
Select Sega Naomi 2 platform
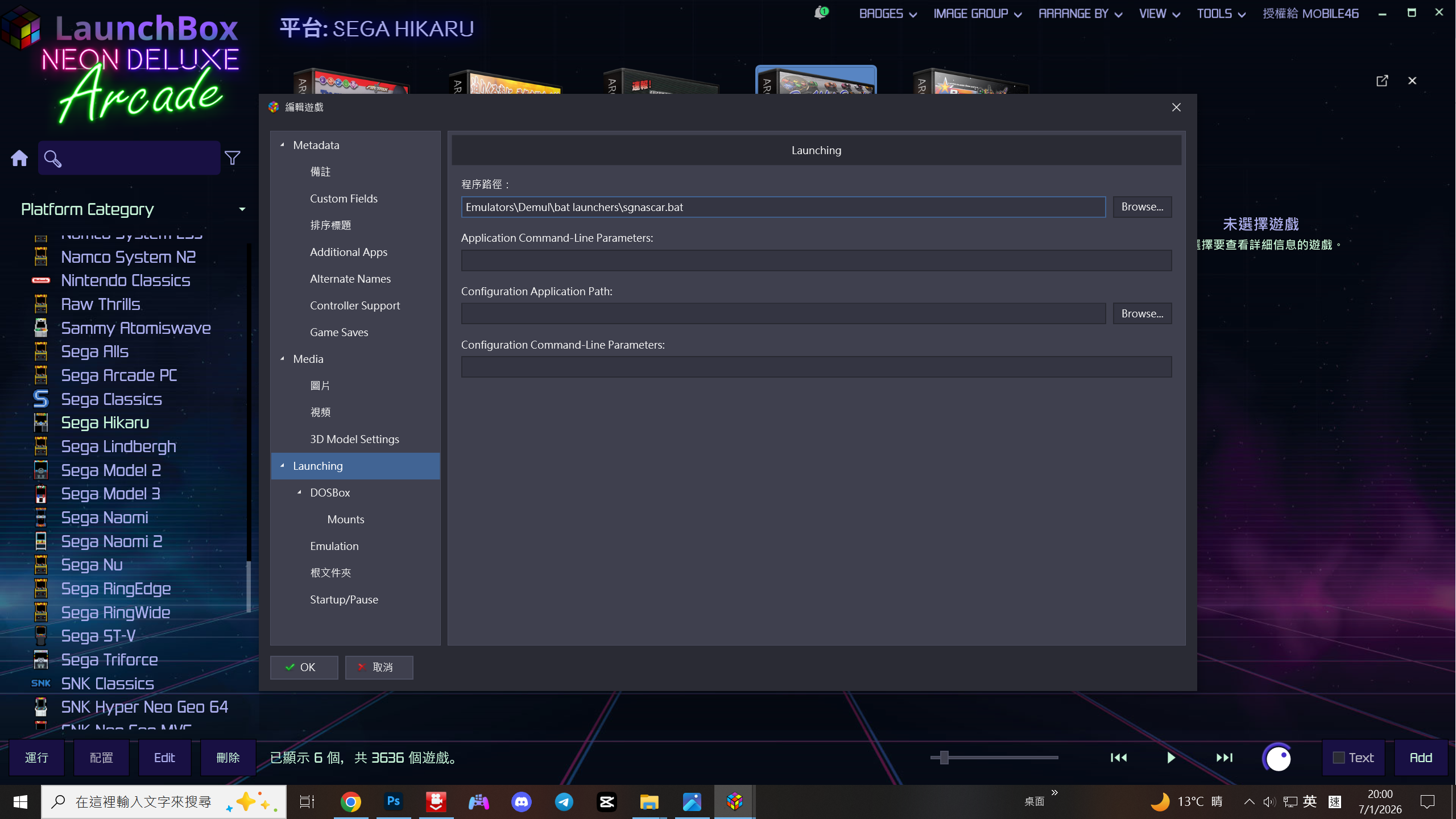tap(111, 541)
